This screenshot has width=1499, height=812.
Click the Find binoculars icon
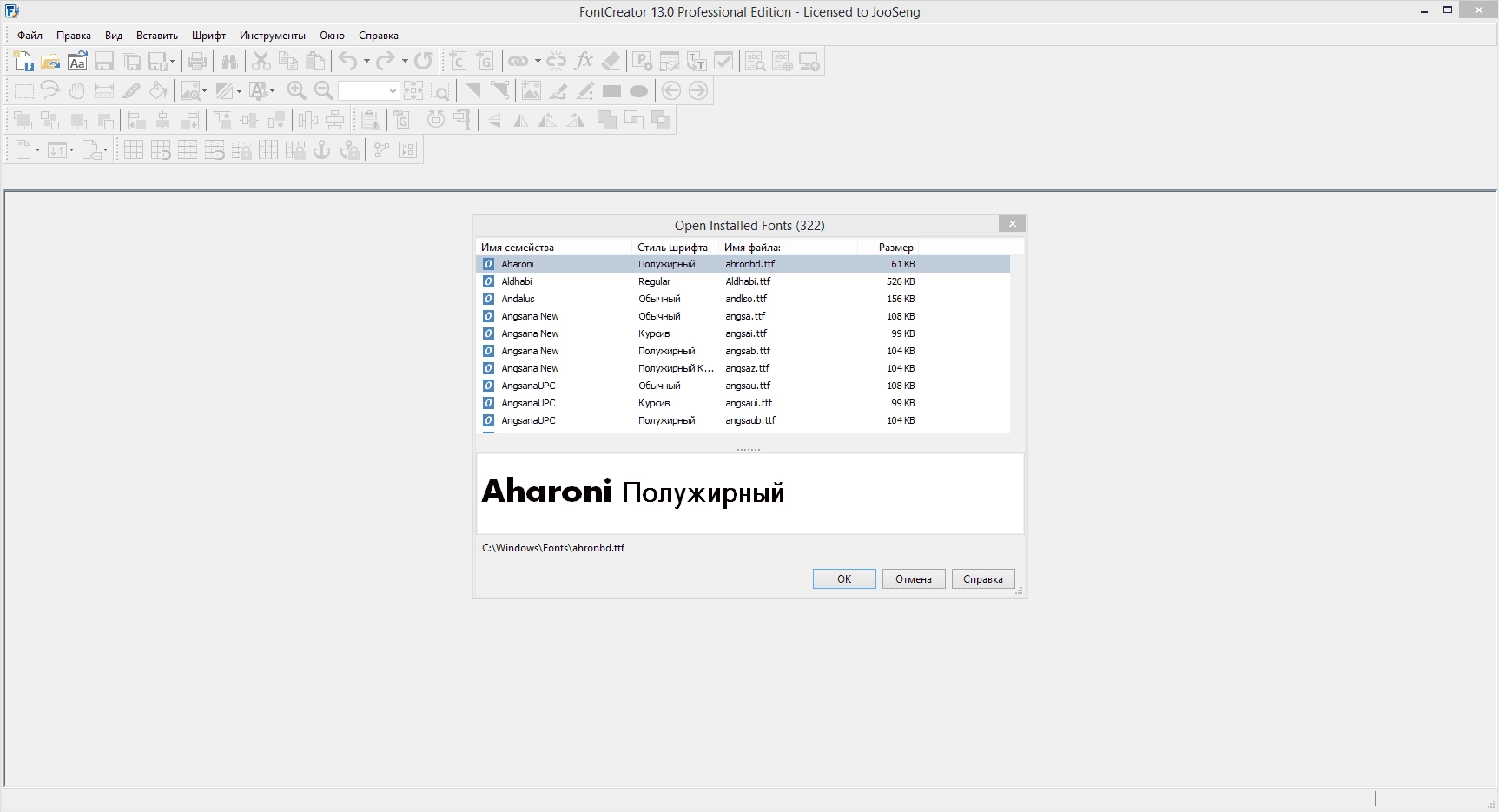click(229, 61)
